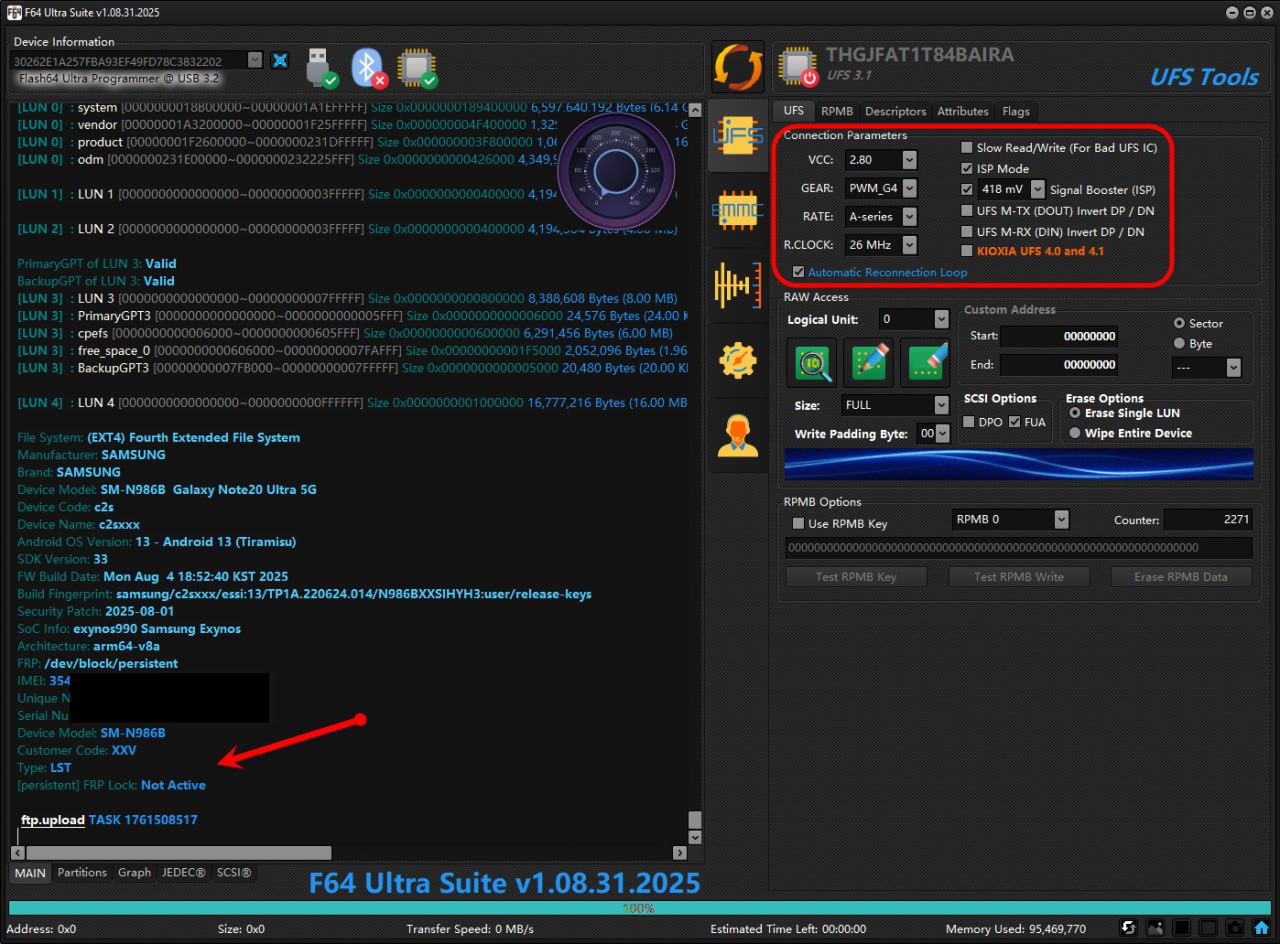Viewport: 1280px width, 944px height.
Task: Switch to the Partitions tab
Action: tap(82, 873)
